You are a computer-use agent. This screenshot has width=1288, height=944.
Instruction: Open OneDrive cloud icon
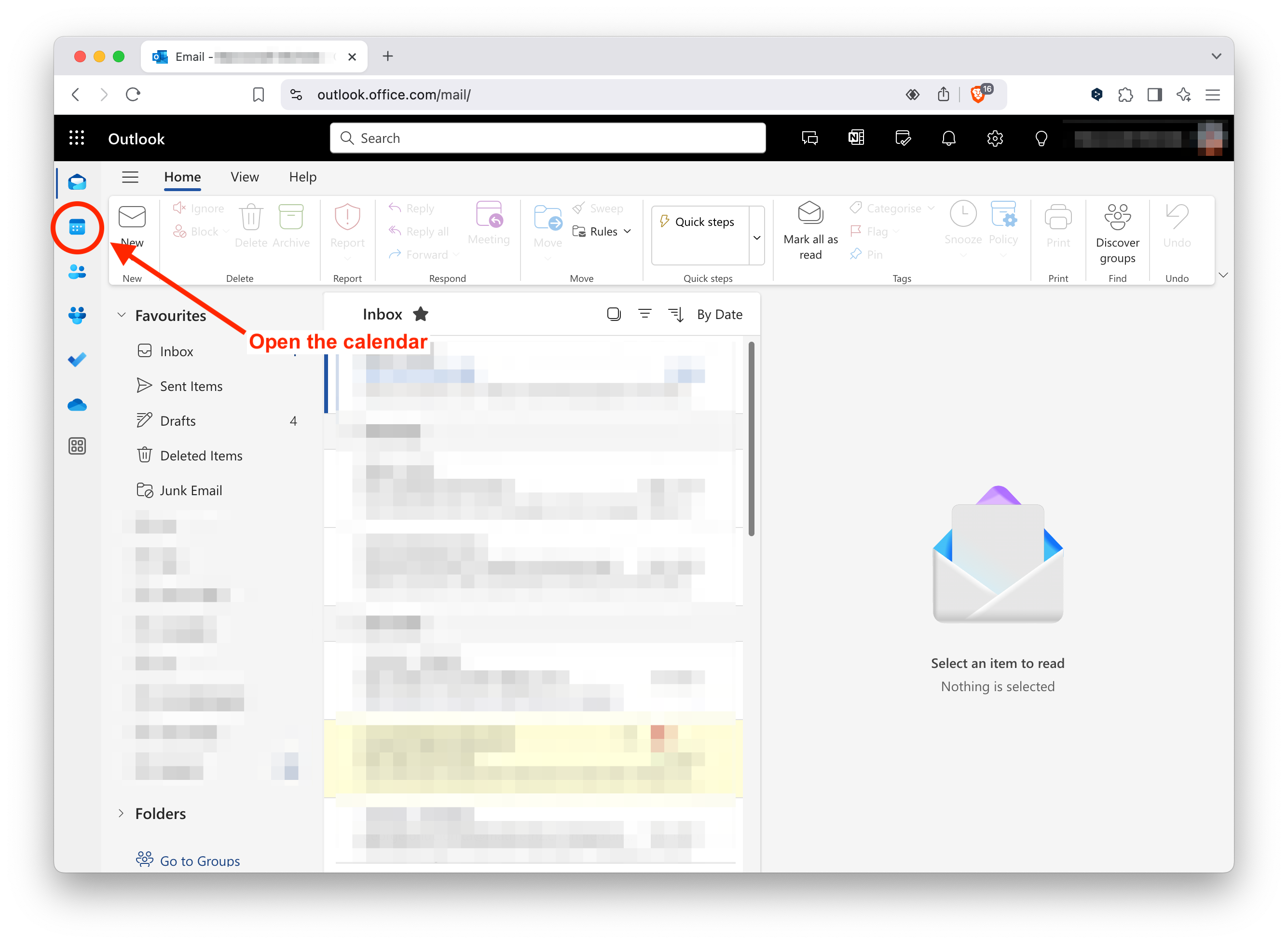click(77, 405)
